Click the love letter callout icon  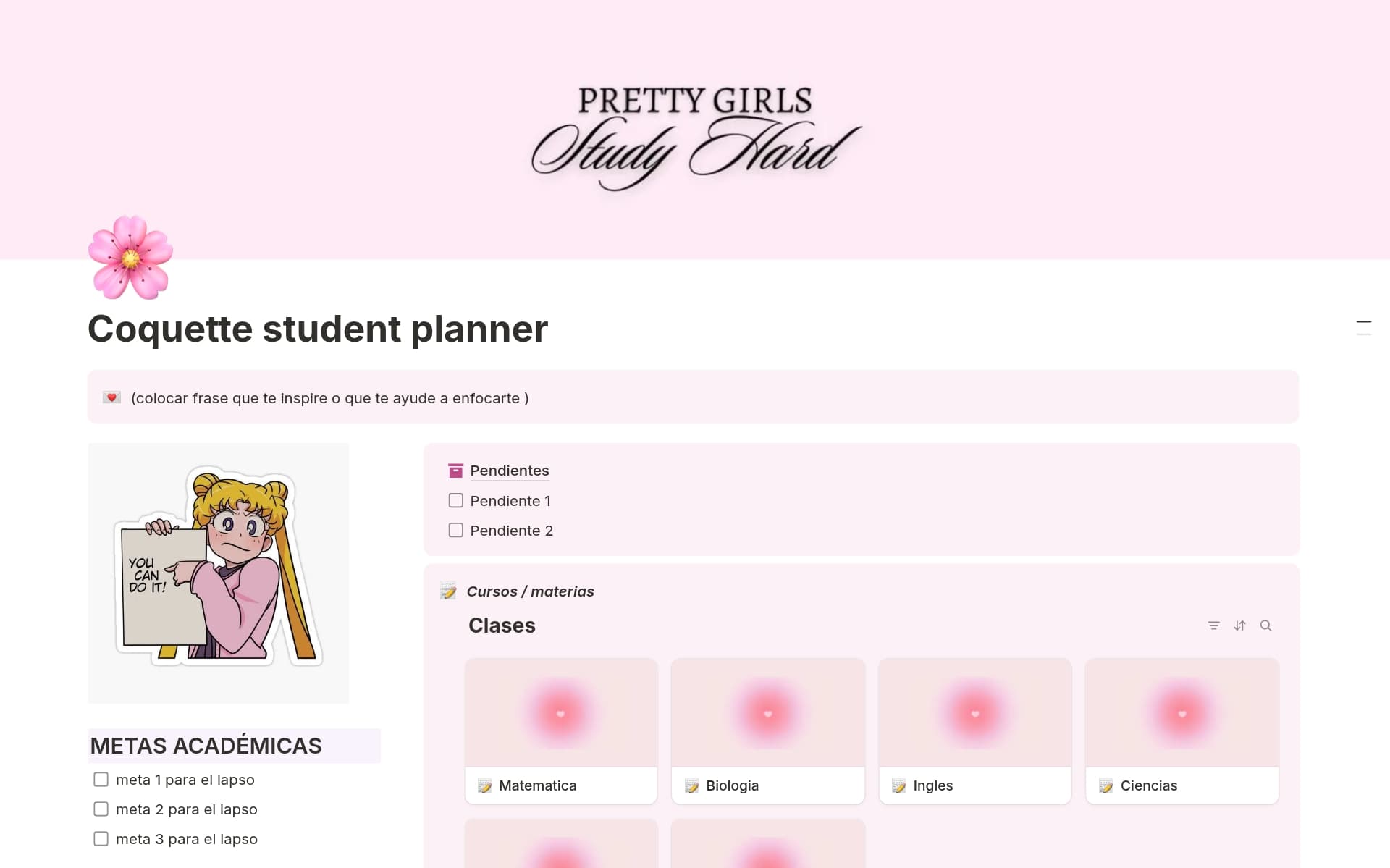coord(111,398)
